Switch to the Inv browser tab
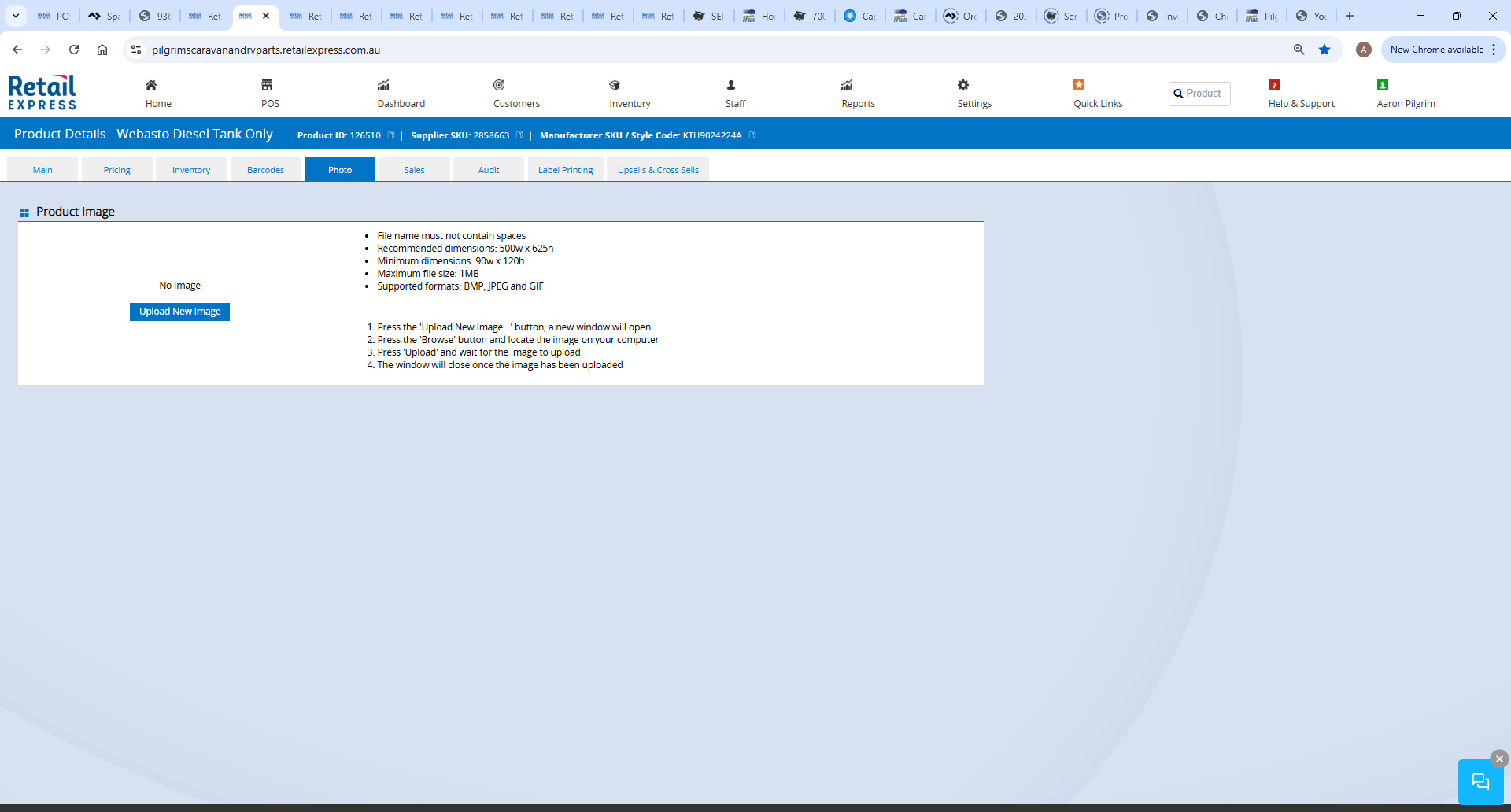This screenshot has height=812, width=1511. (x=1162, y=16)
